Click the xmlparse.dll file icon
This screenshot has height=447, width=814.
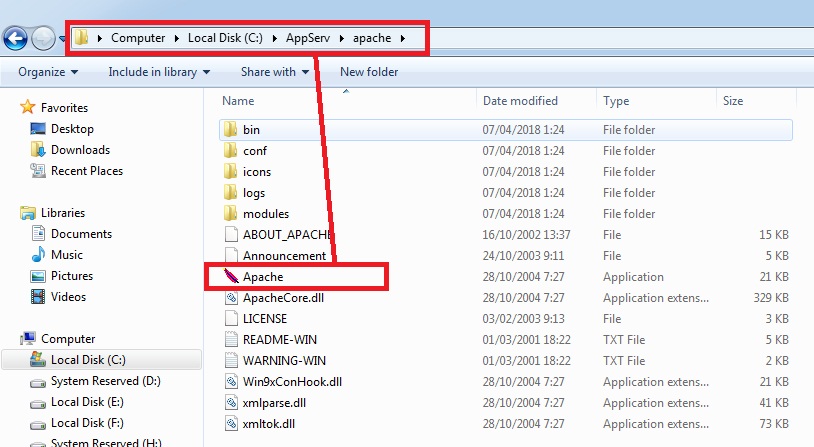[231, 402]
